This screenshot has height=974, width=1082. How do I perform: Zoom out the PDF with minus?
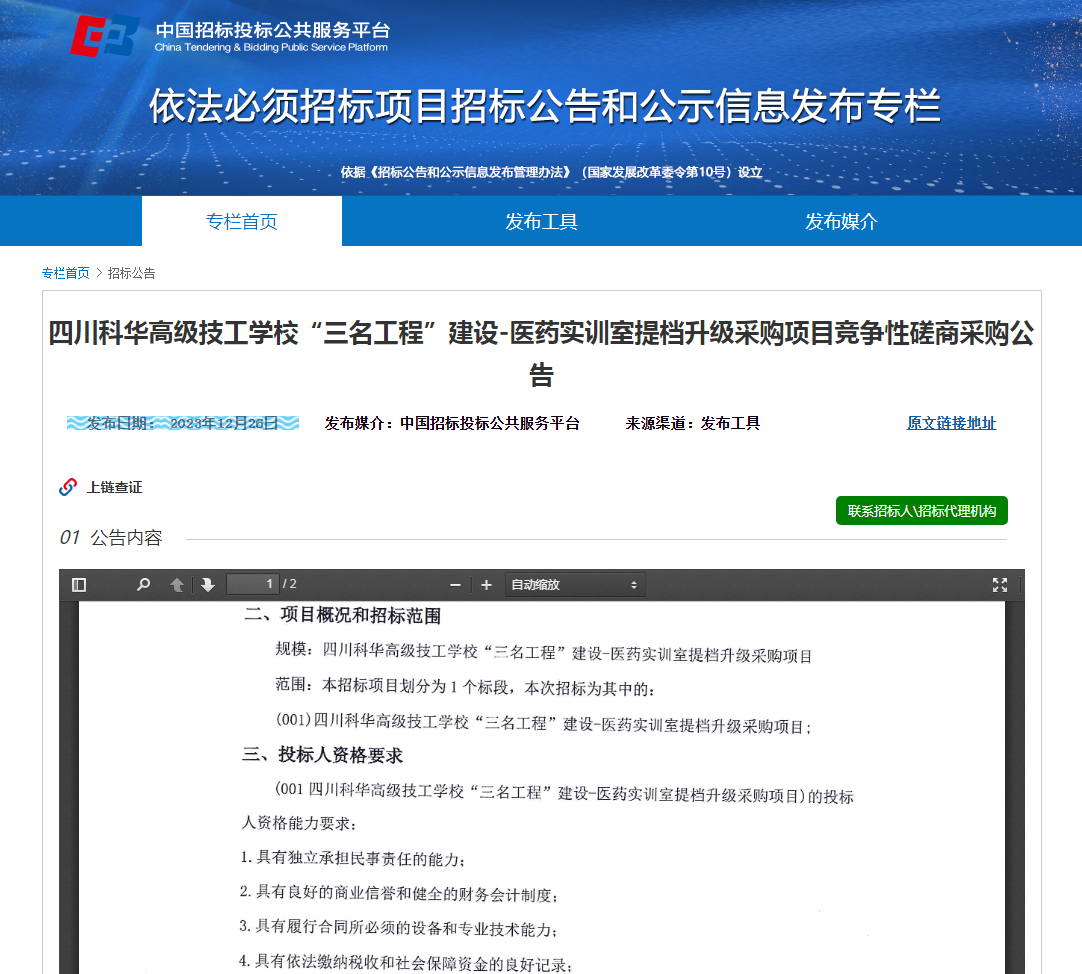click(455, 585)
